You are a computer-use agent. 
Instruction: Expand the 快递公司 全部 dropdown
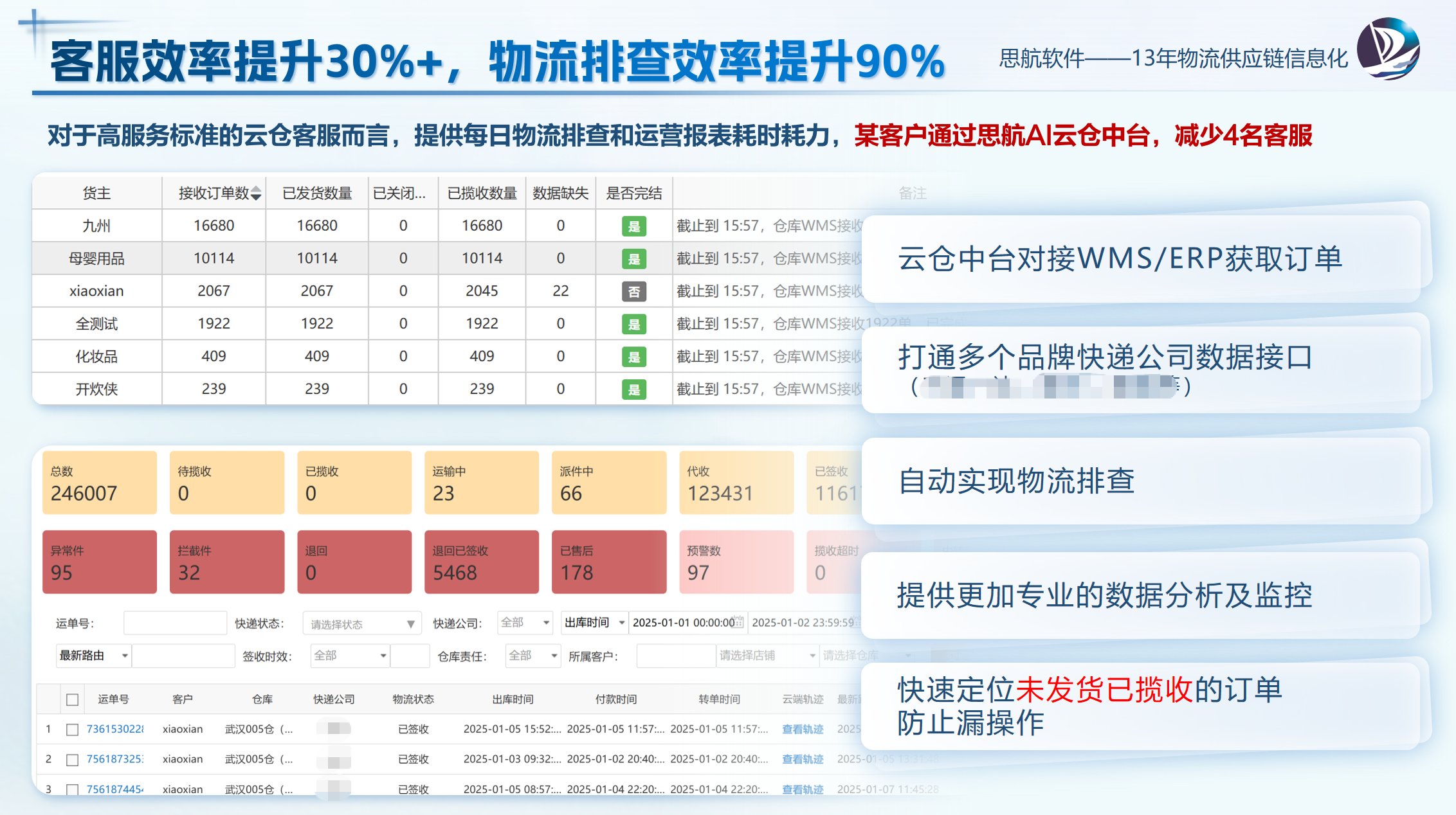click(x=525, y=622)
